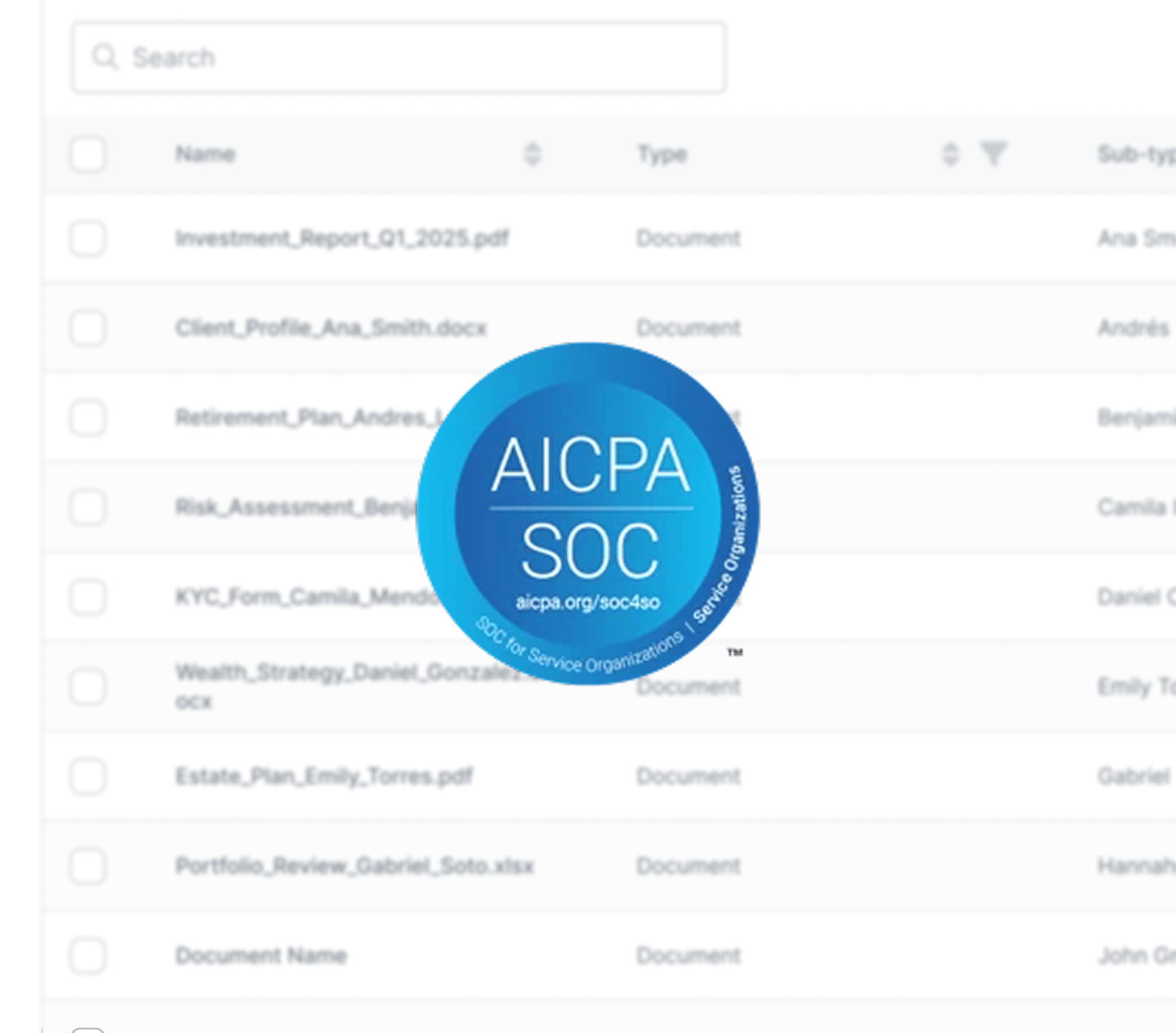The height and width of the screenshot is (1033, 1176).
Task: Check the Retirement_Plan_Andres row checkbox
Action: [x=88, y=418]
